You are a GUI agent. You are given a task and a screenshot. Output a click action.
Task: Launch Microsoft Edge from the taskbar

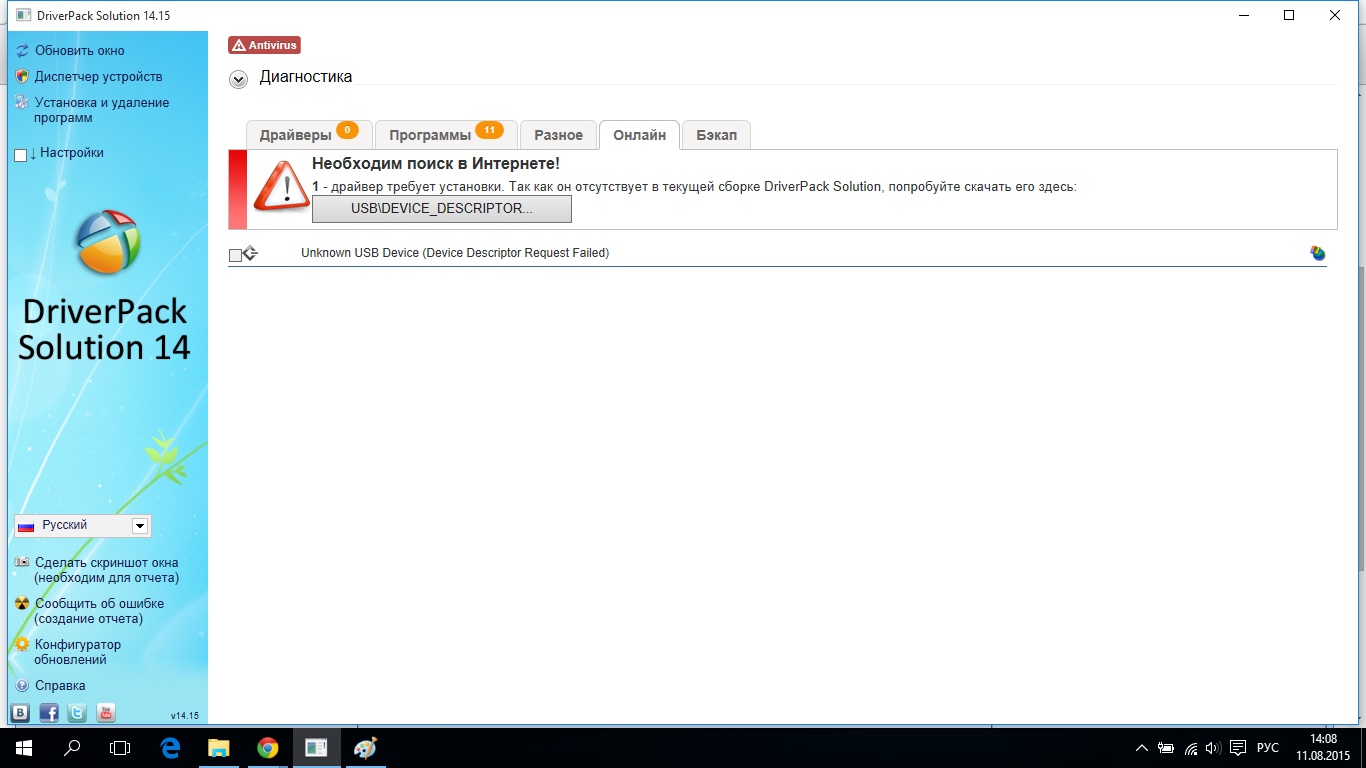(170, 747)
